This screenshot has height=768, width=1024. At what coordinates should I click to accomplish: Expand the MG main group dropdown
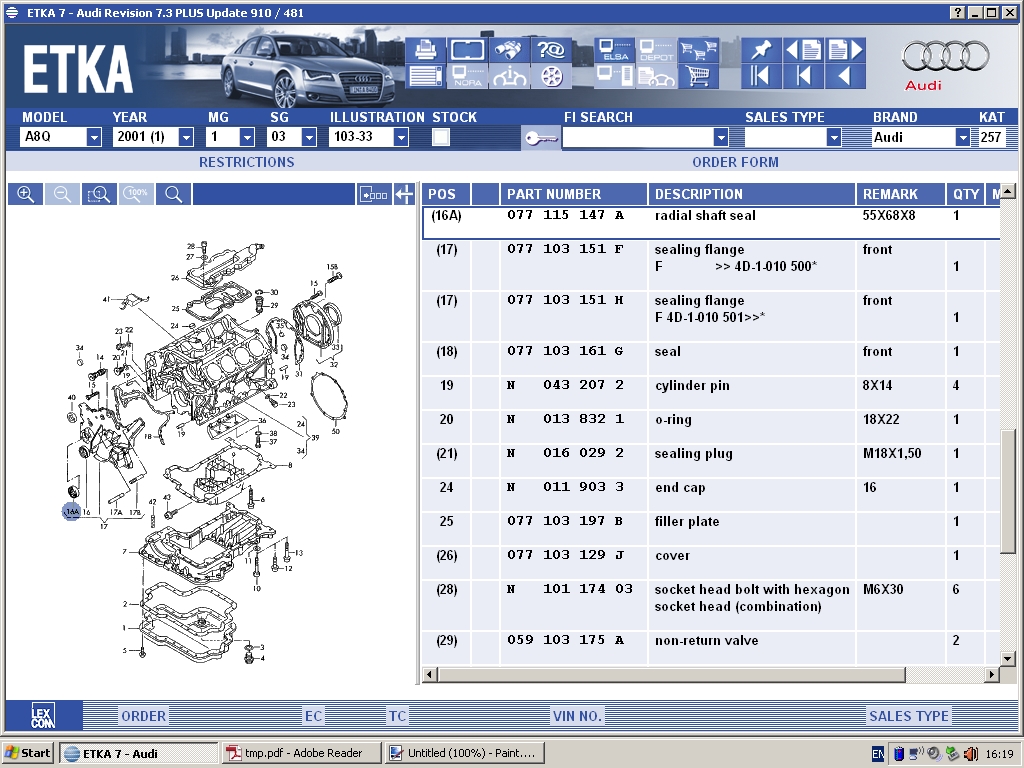pos(247,137)
